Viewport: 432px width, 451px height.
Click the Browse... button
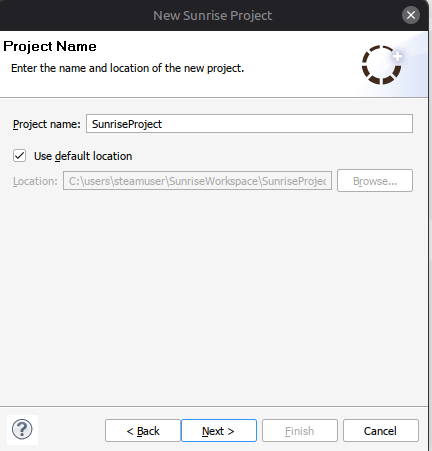[375, 181]
